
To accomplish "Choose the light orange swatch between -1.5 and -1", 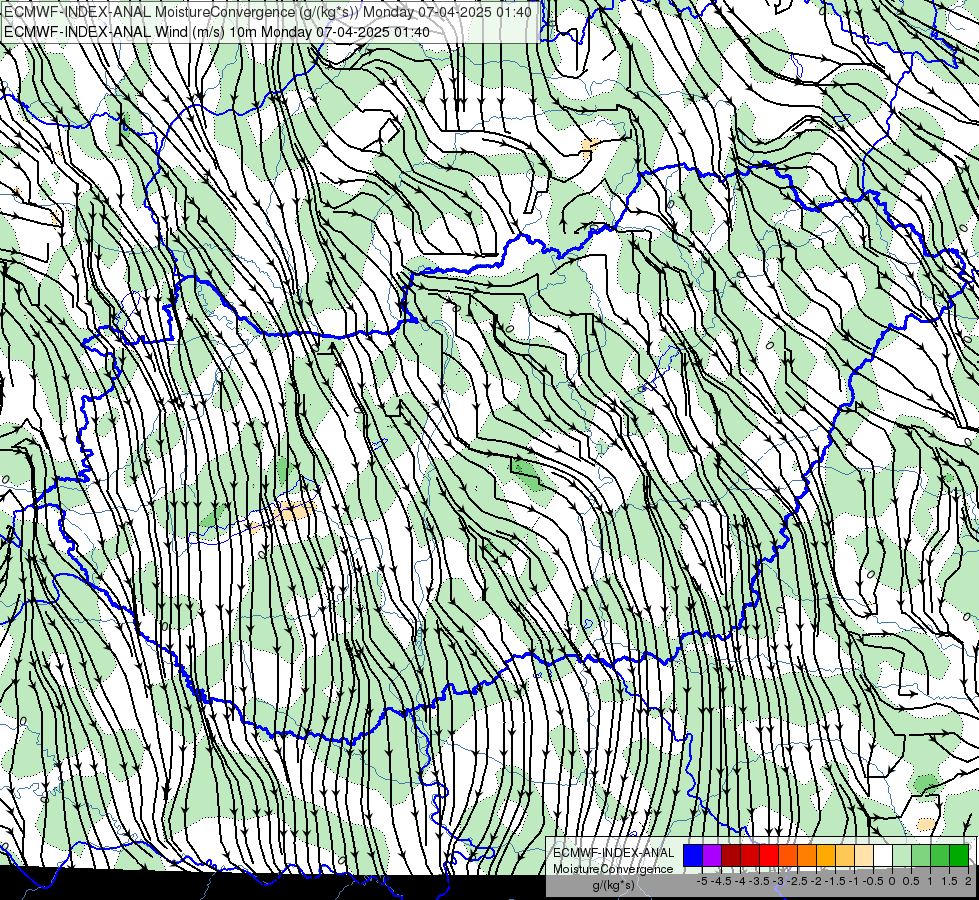I will tap(845, 855).
